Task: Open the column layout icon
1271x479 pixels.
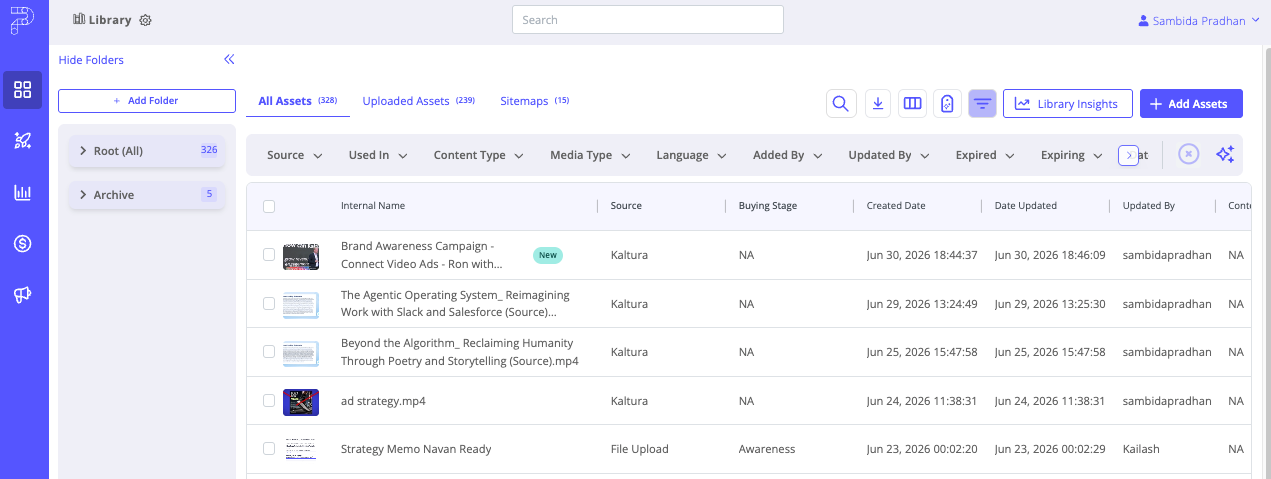Action: (912, 103)
